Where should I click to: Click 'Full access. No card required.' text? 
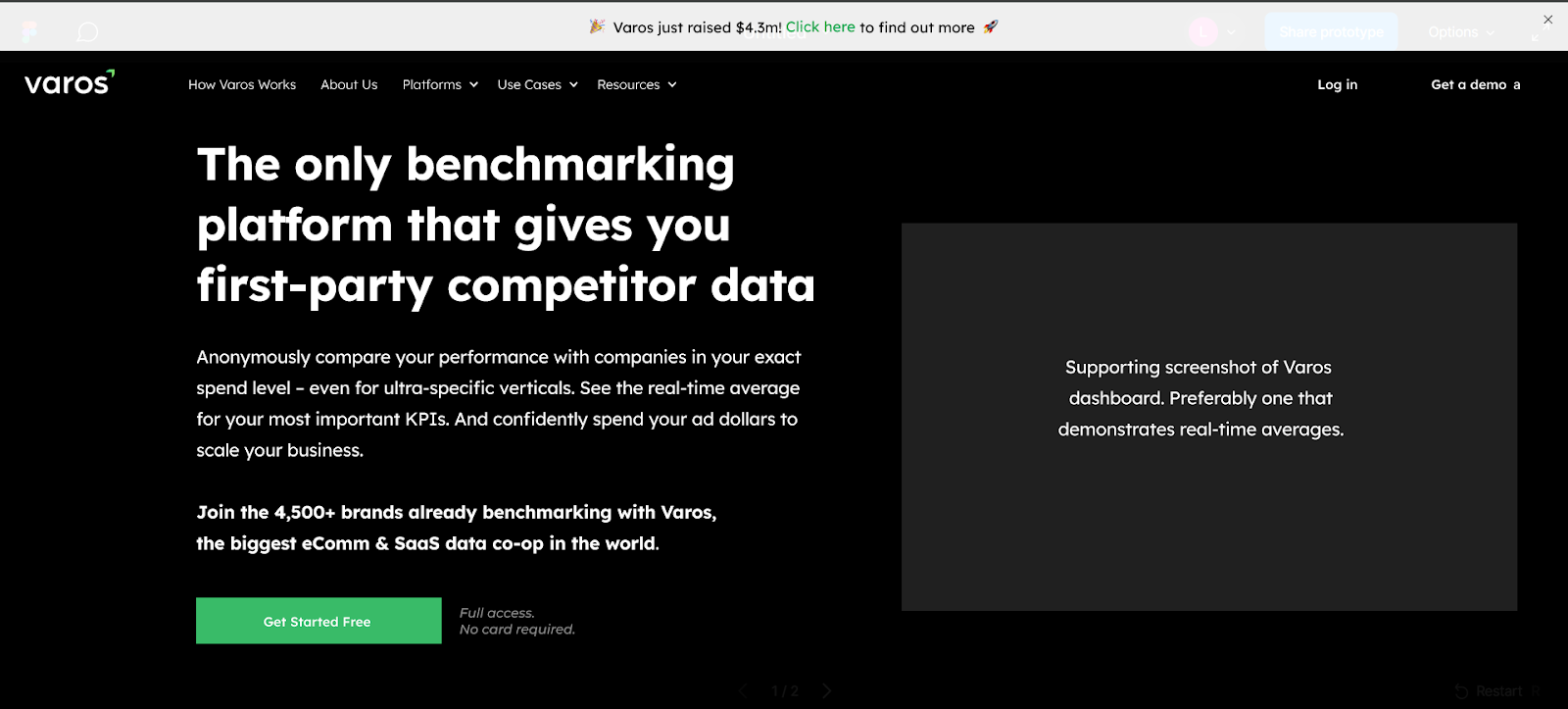[x=517, y=621]
